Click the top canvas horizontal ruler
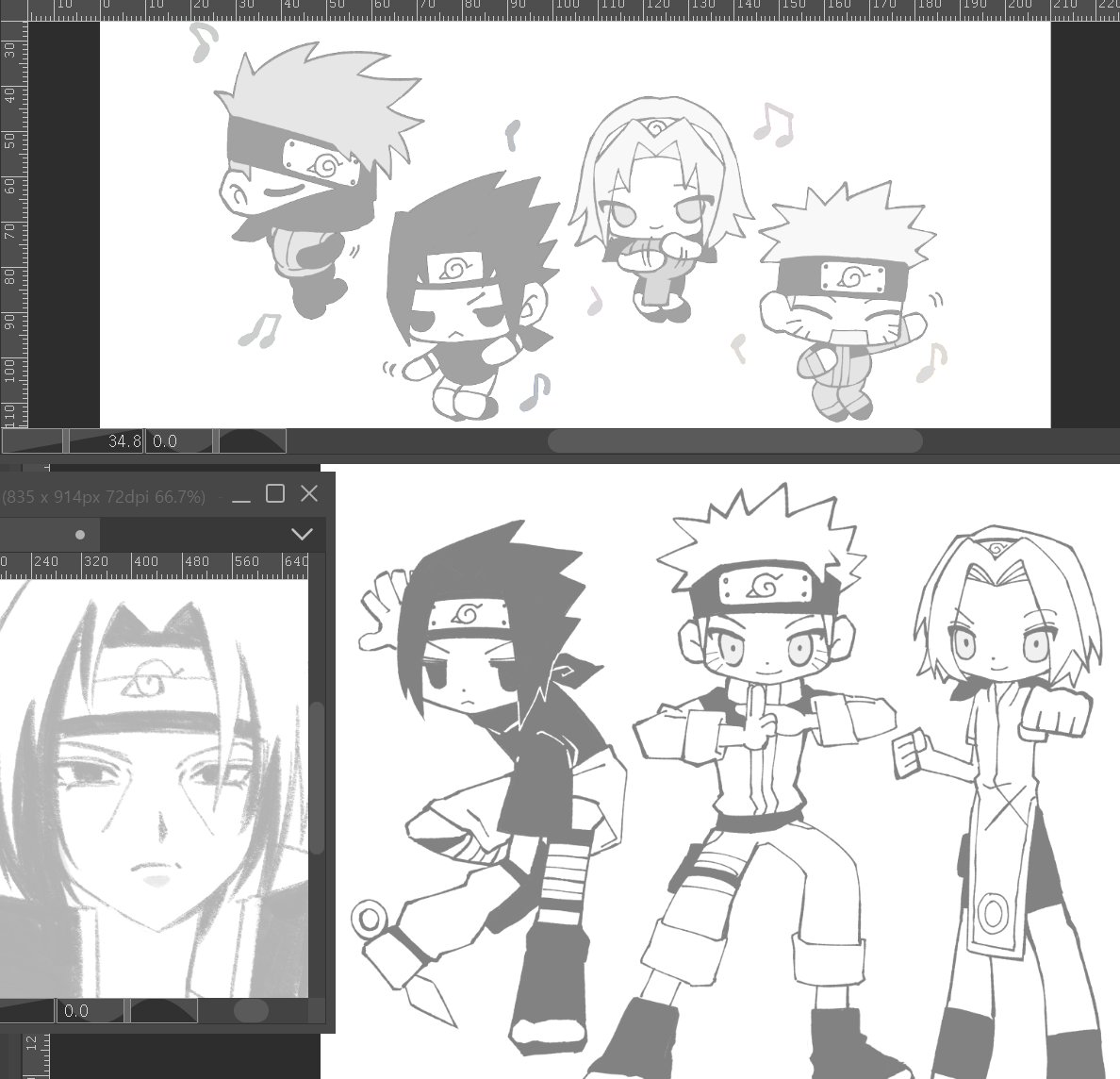1120x1079 pixels. click(x=573, y=10)
